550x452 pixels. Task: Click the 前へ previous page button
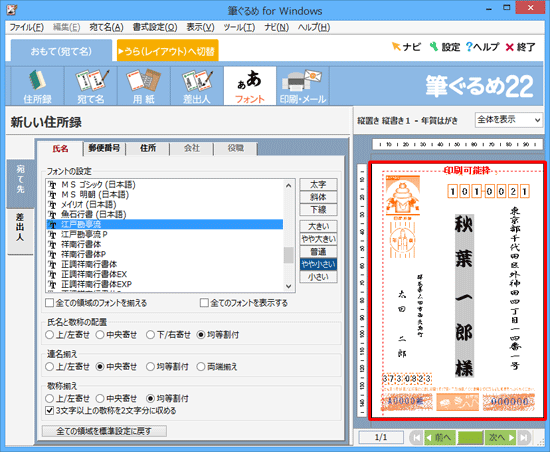pyautogui.click(x=440, y=437)
